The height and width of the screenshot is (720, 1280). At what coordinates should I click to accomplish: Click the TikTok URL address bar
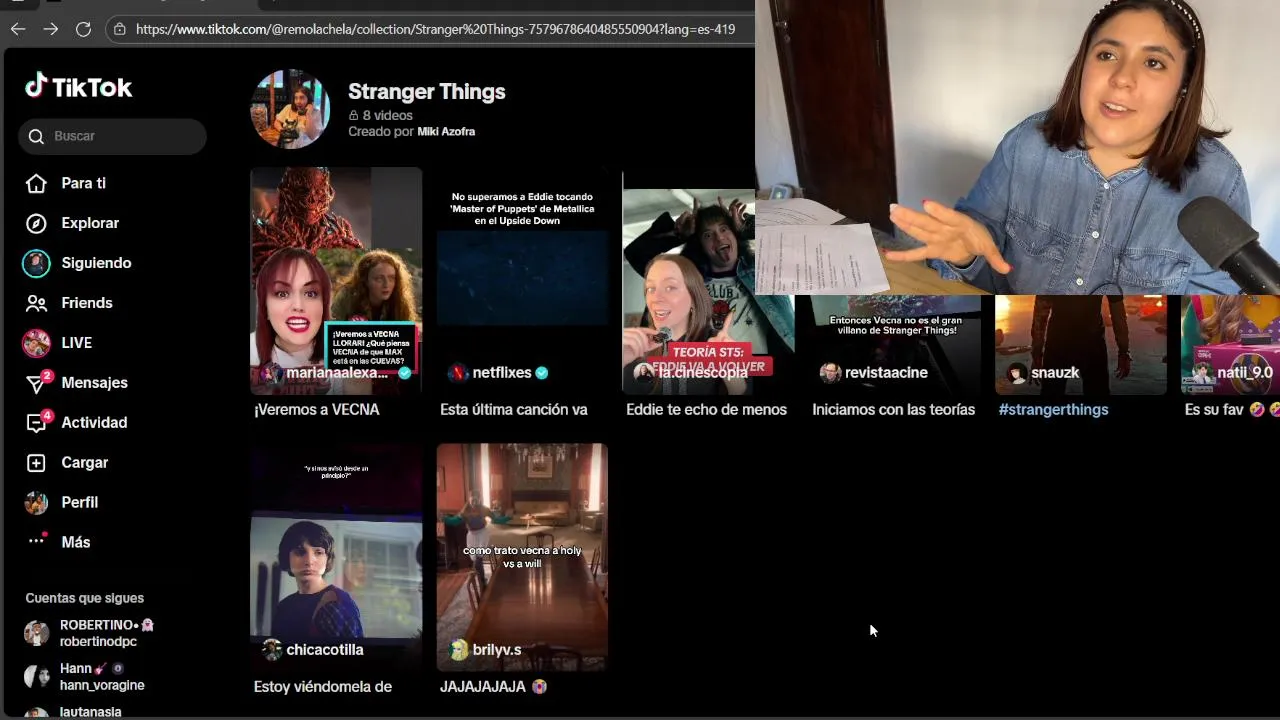pos(435,29)
